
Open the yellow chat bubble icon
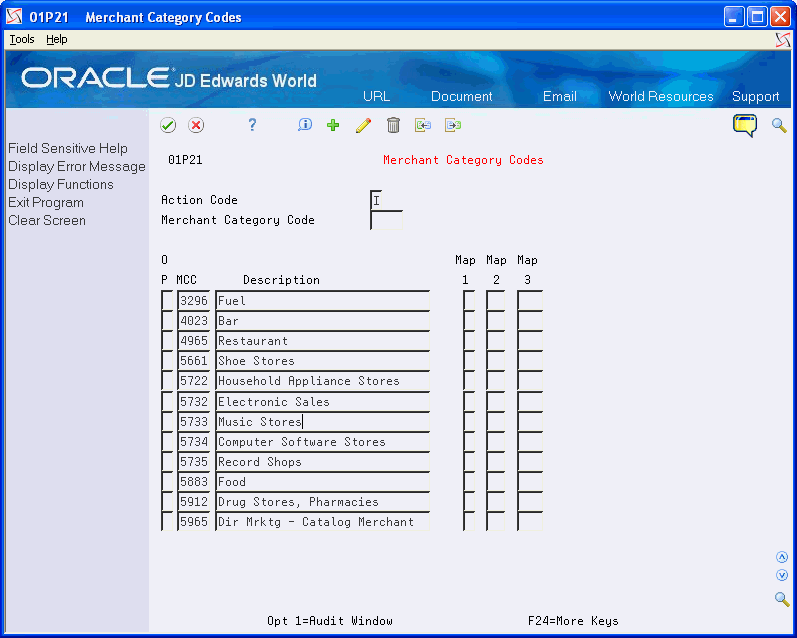click(x=745, y=126)
